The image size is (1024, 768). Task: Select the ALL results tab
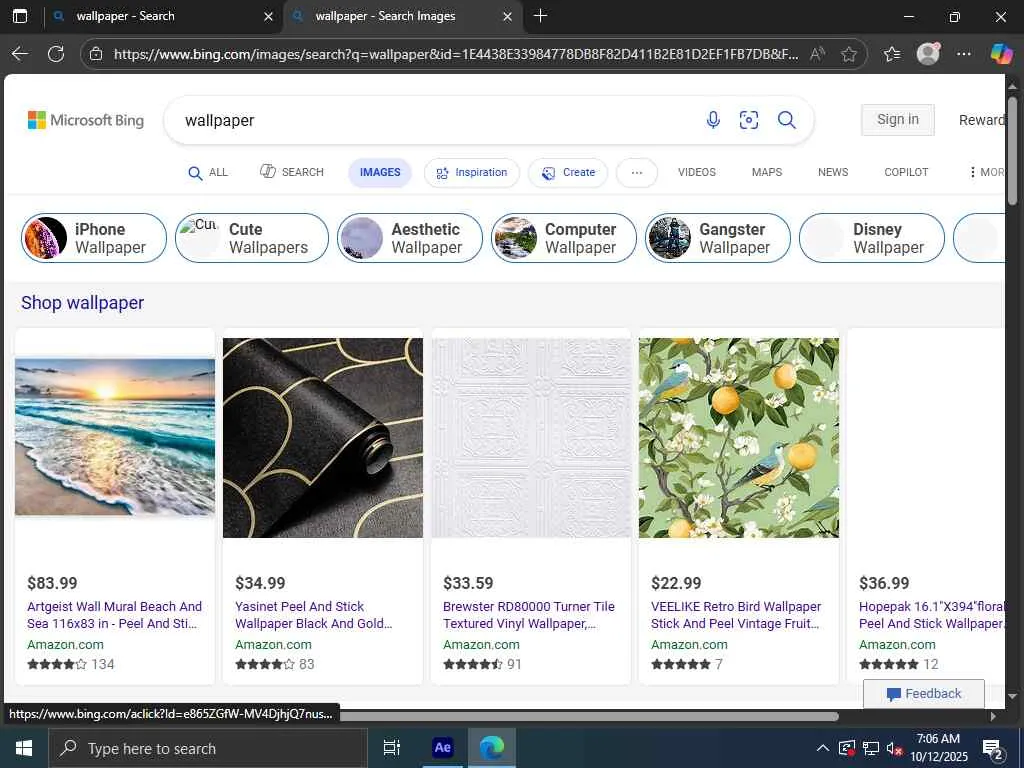pyautogui.click(x=208, y=172)
